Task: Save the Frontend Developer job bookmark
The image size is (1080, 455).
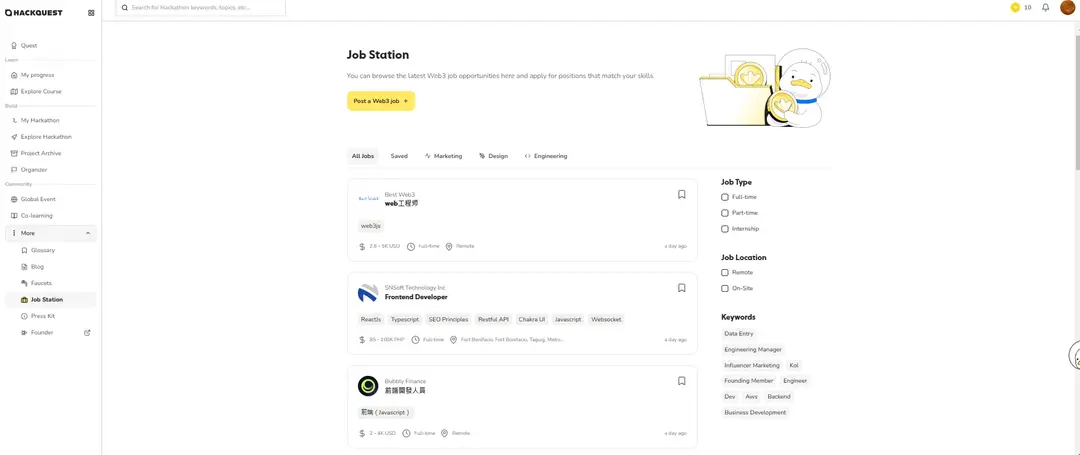Action: (x=681, y=288)
